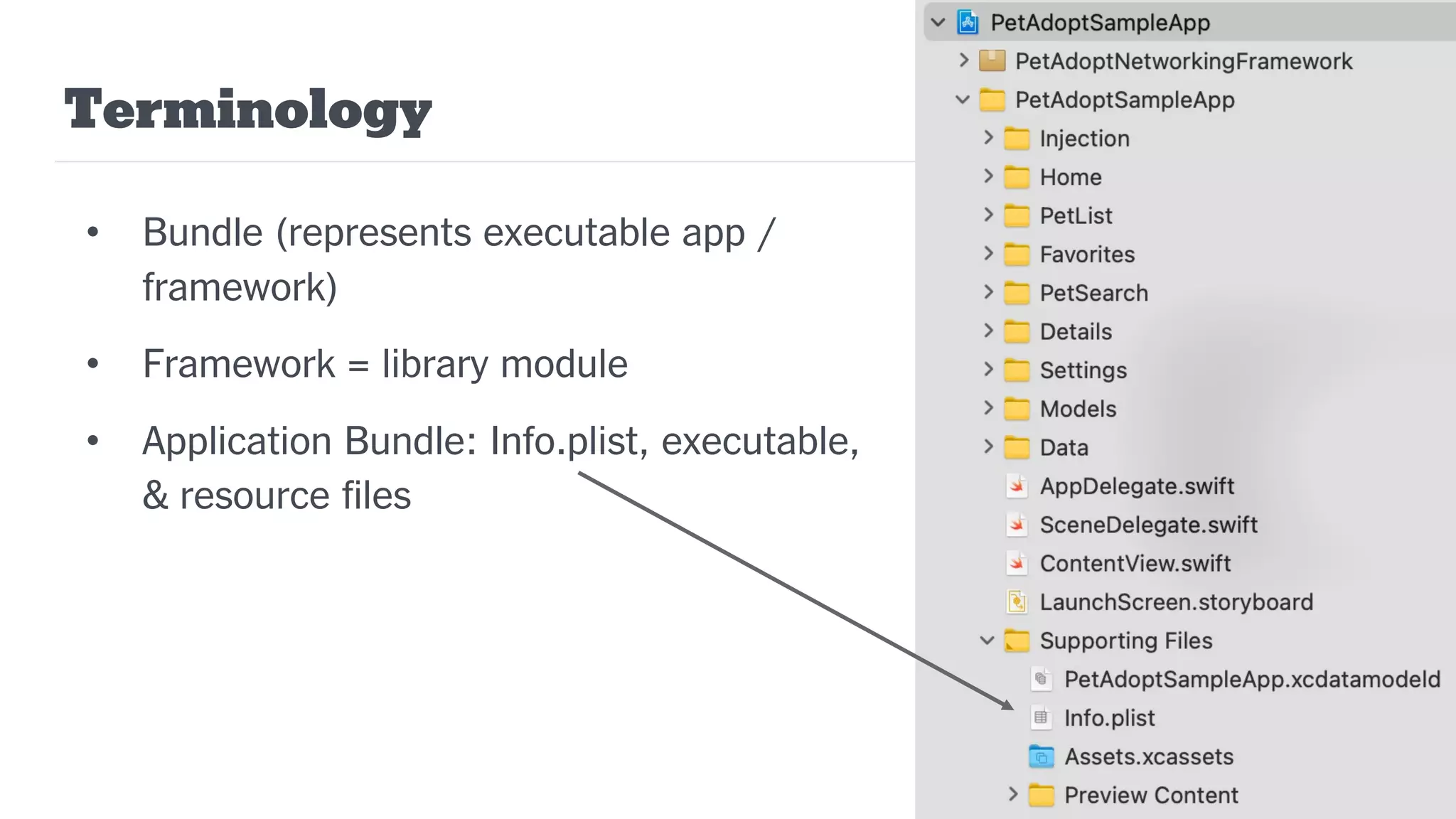Collapse the PetAdoptSampleApp project root

(x=938, y=22)
